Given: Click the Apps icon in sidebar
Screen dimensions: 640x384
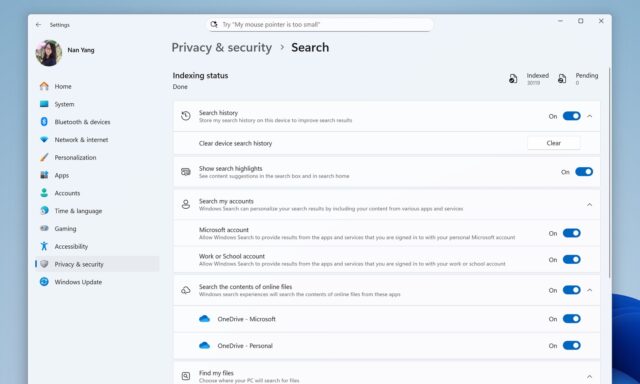Looking at the screenshot, I should [44, 175].
